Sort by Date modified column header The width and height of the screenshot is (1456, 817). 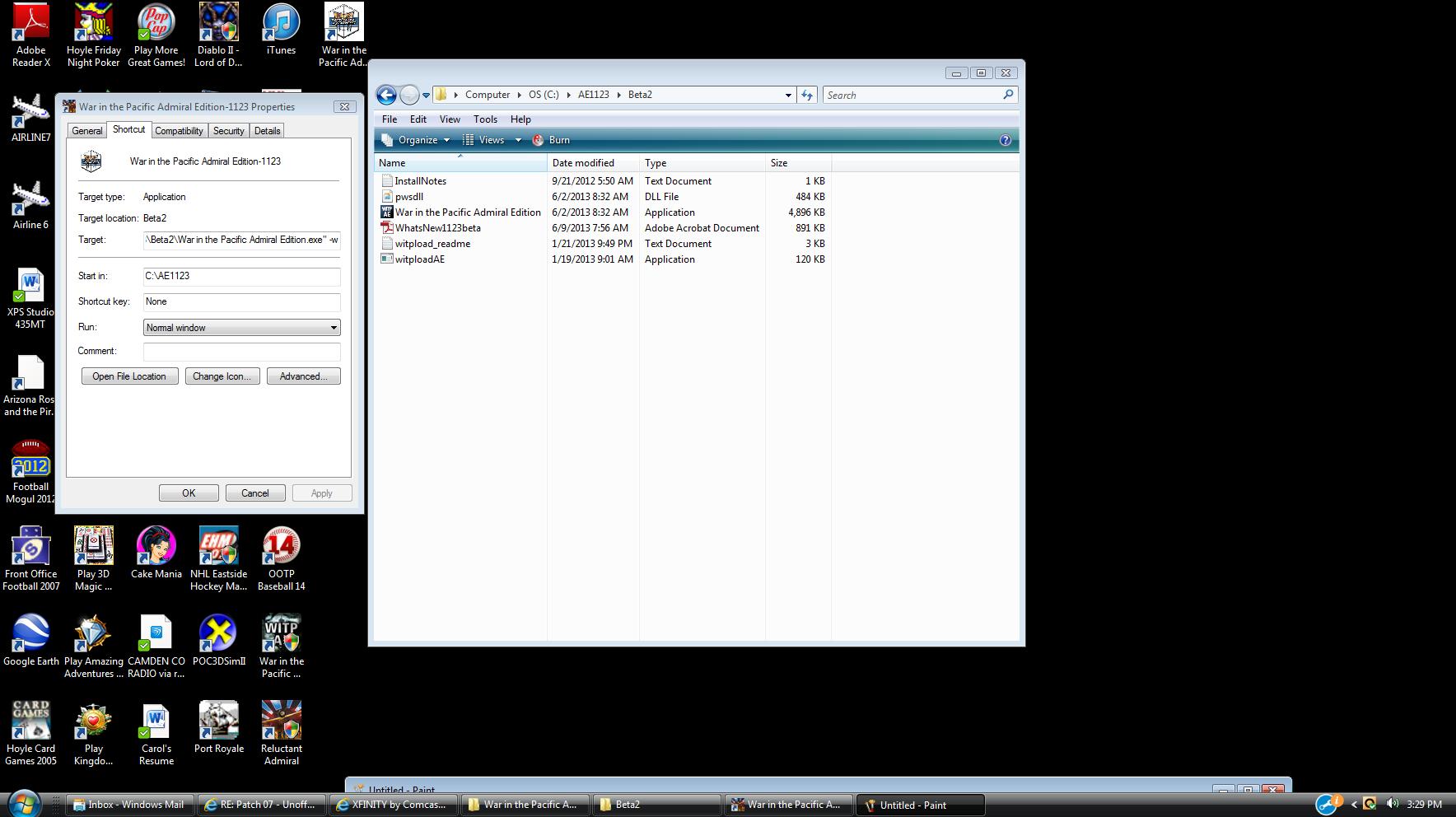click(x=593, y=163)
